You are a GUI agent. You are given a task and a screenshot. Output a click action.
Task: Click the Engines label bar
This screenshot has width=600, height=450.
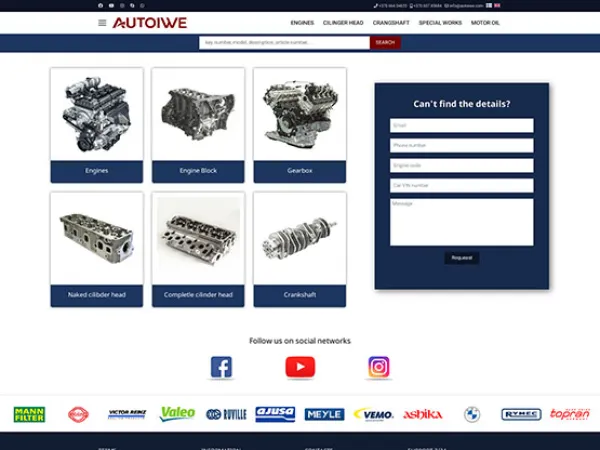click(x=97, y=171)
